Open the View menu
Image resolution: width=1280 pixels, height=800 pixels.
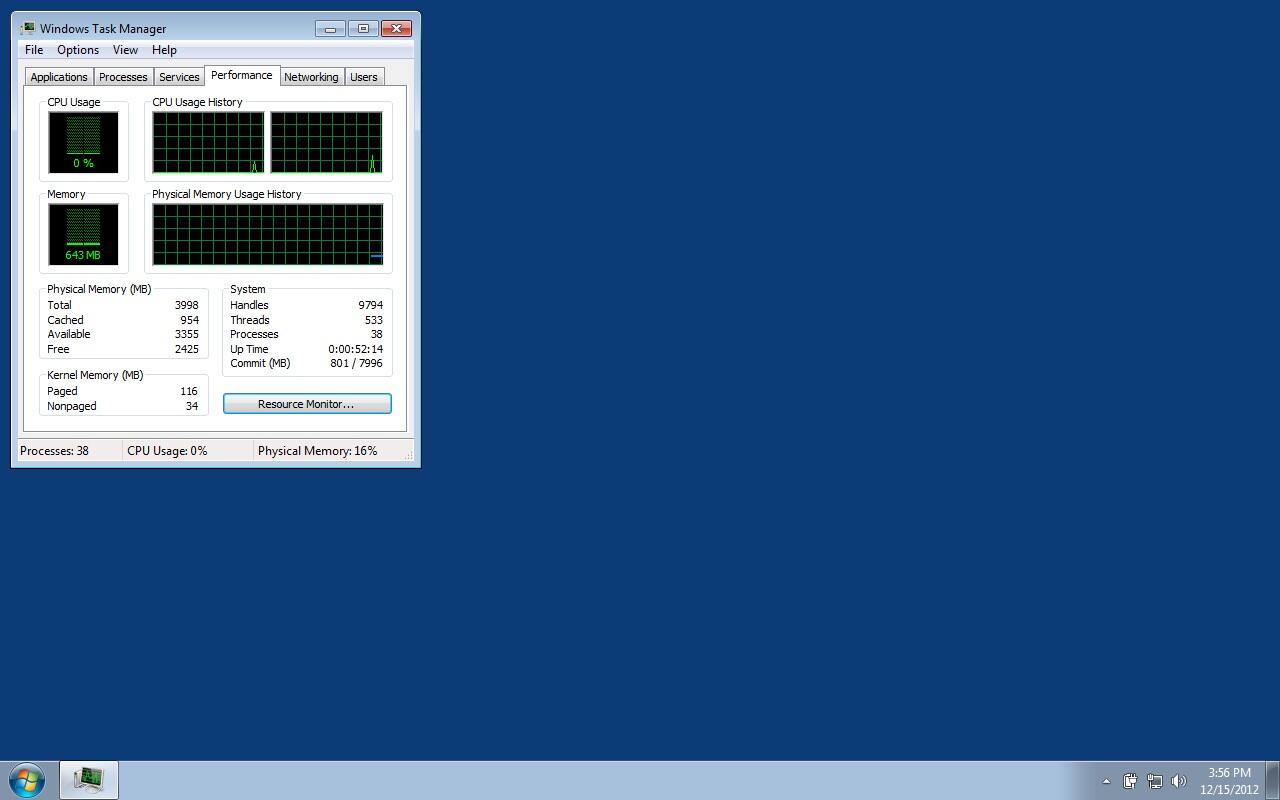125,50
